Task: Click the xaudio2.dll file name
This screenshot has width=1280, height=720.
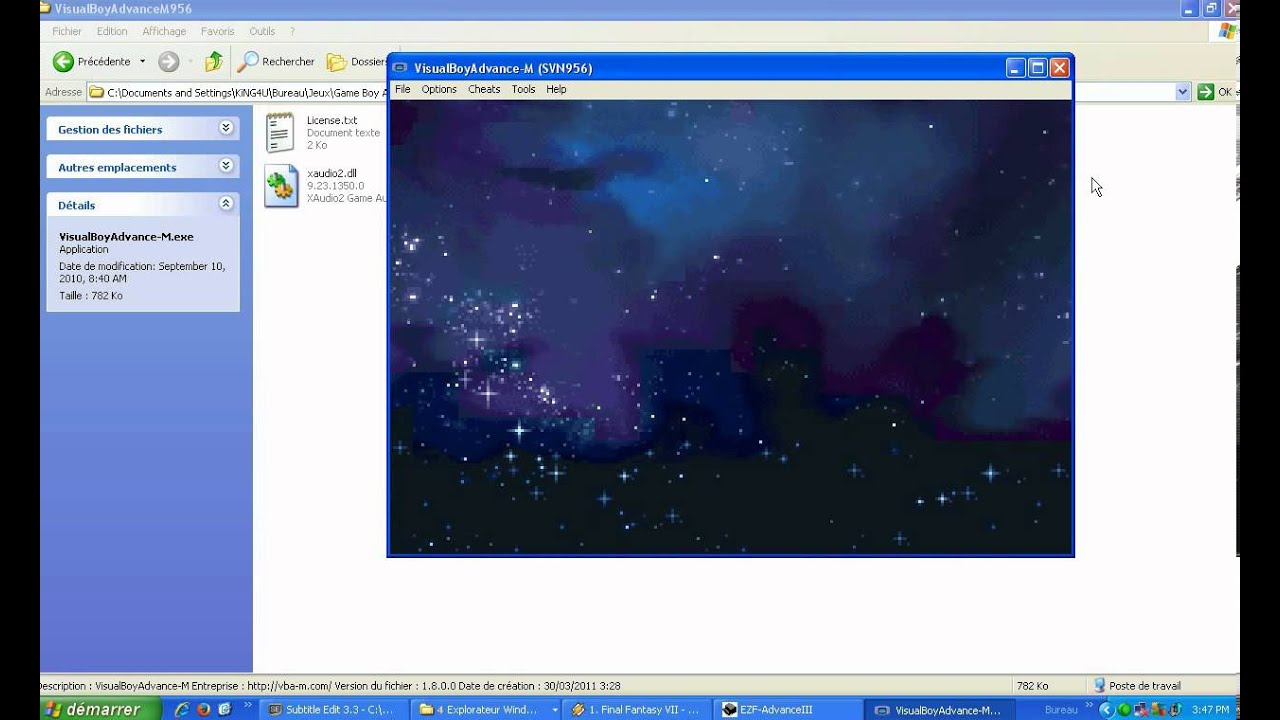Action: pos(332,173)
